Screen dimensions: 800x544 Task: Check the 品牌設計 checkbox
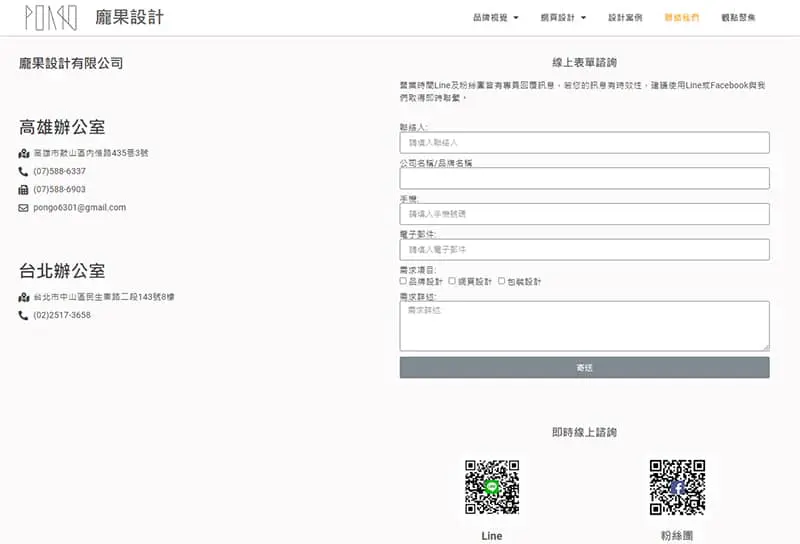403,281
